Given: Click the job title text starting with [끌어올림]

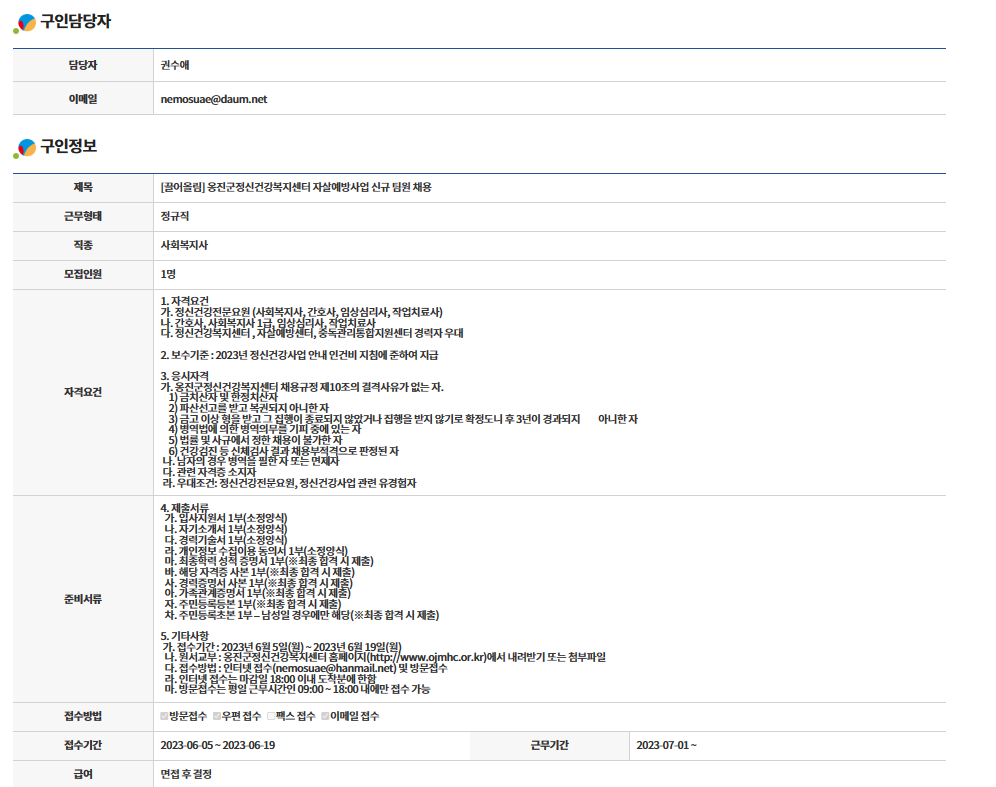Looking at the screenshot, I should click(295, 187).
